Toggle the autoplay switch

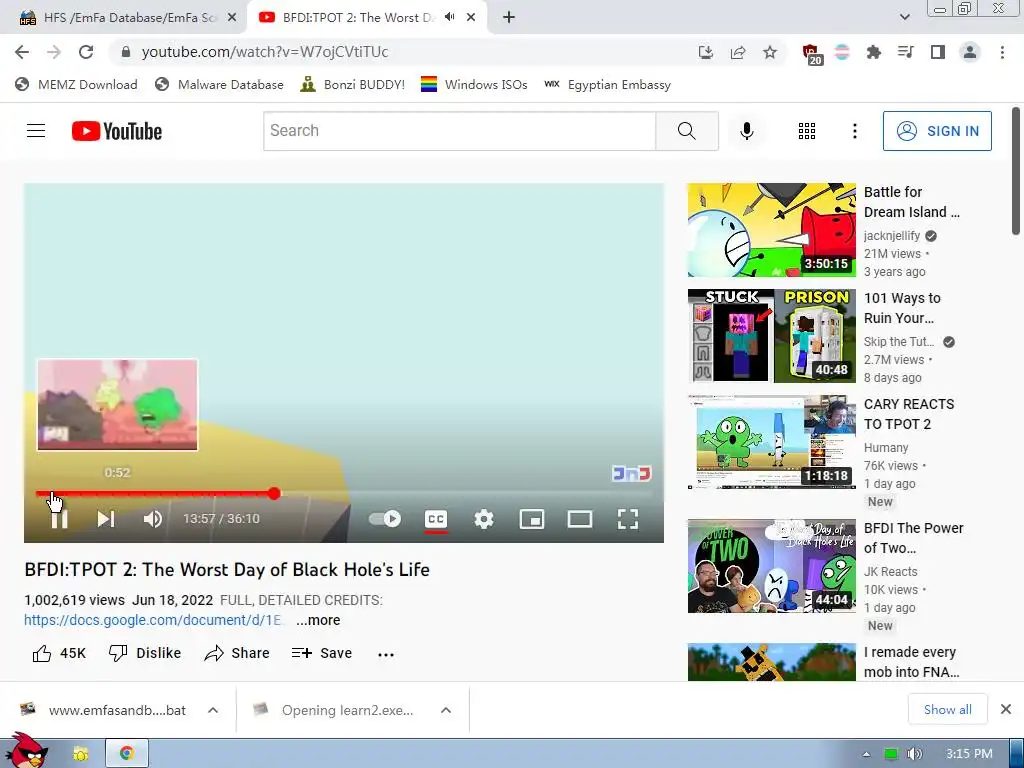point(385,519)
